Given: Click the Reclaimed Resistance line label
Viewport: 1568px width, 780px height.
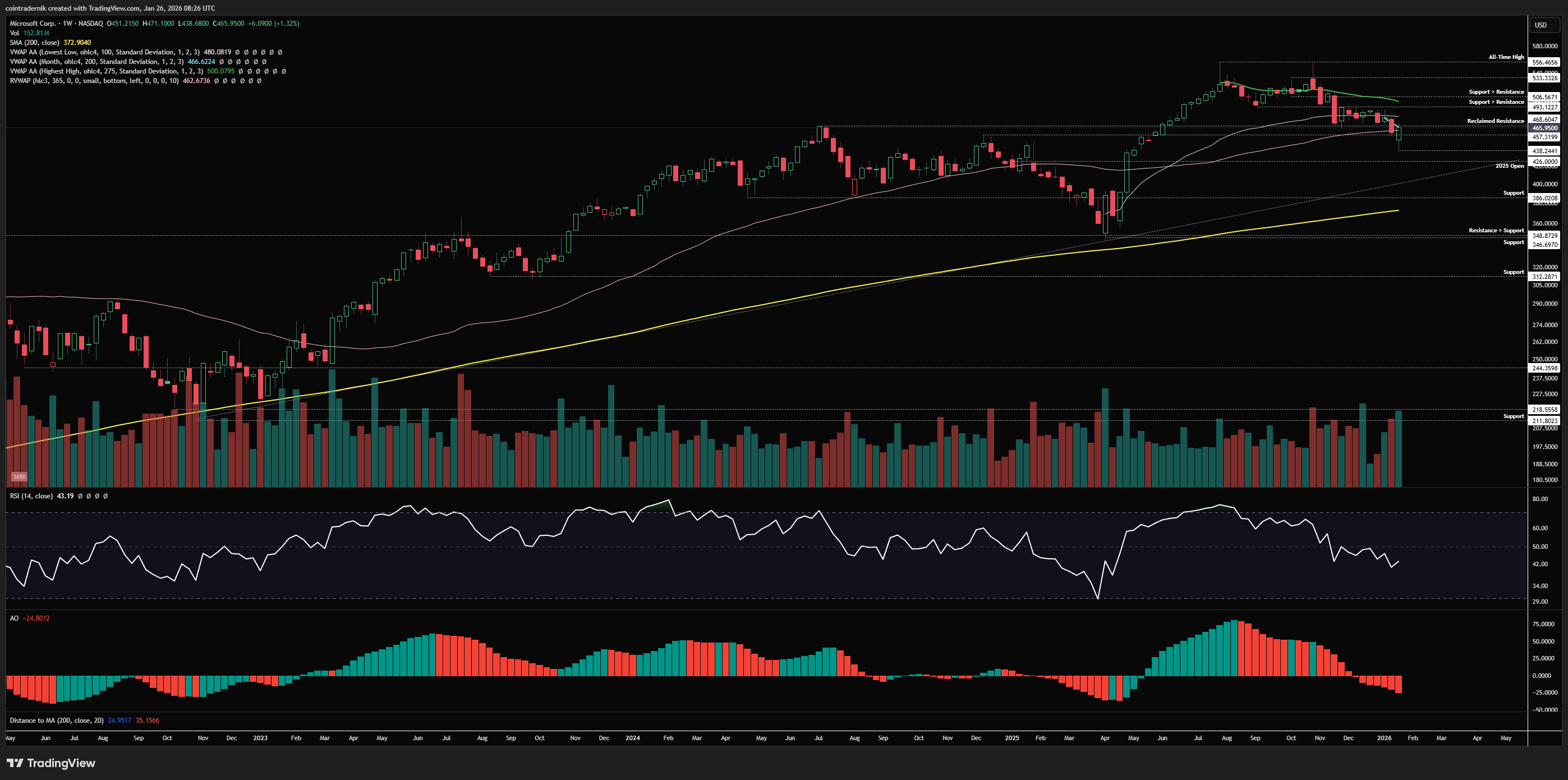Looking at the screenshot, I should point(1495,121).
